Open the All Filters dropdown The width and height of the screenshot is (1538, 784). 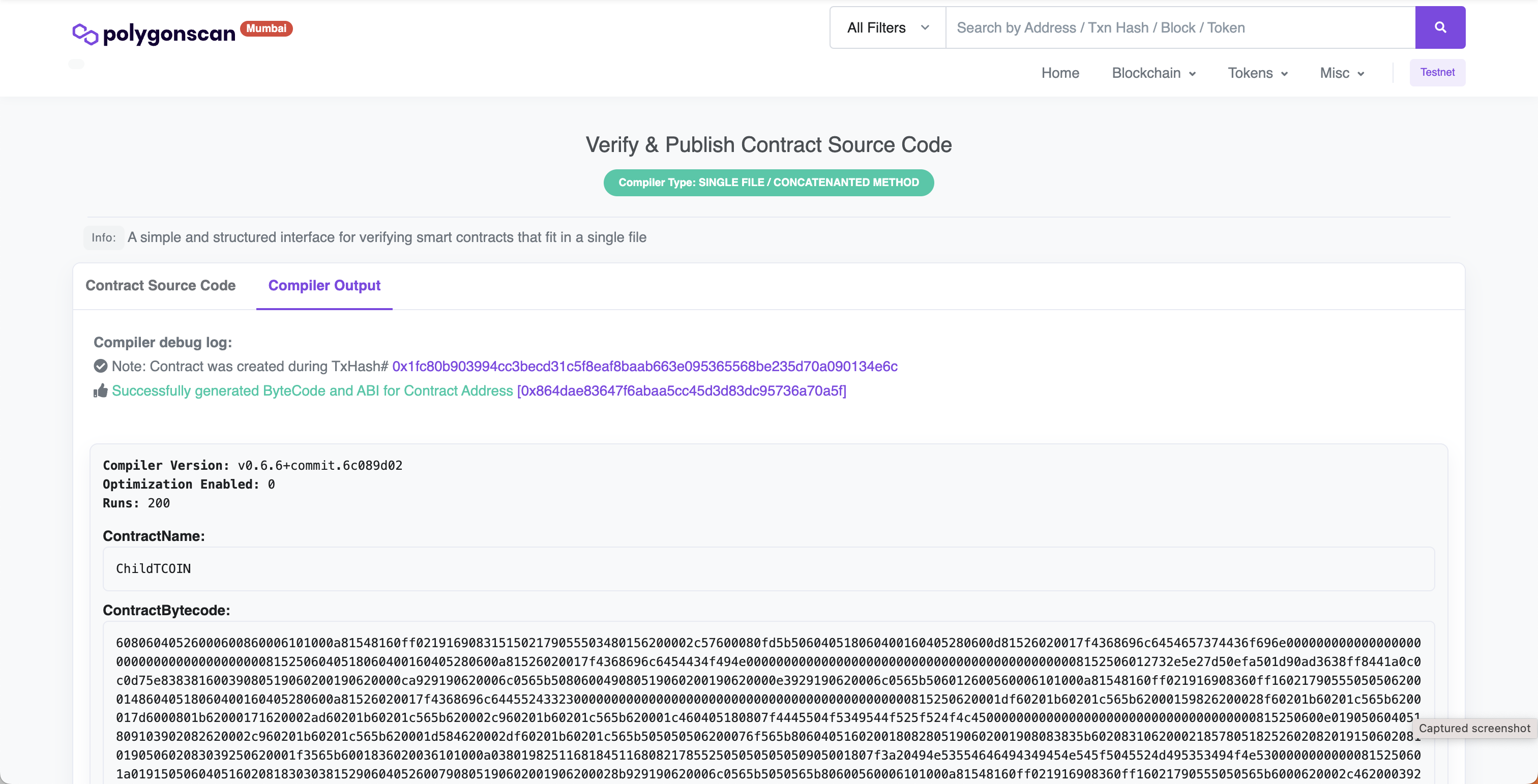click(x=886, y=27)
